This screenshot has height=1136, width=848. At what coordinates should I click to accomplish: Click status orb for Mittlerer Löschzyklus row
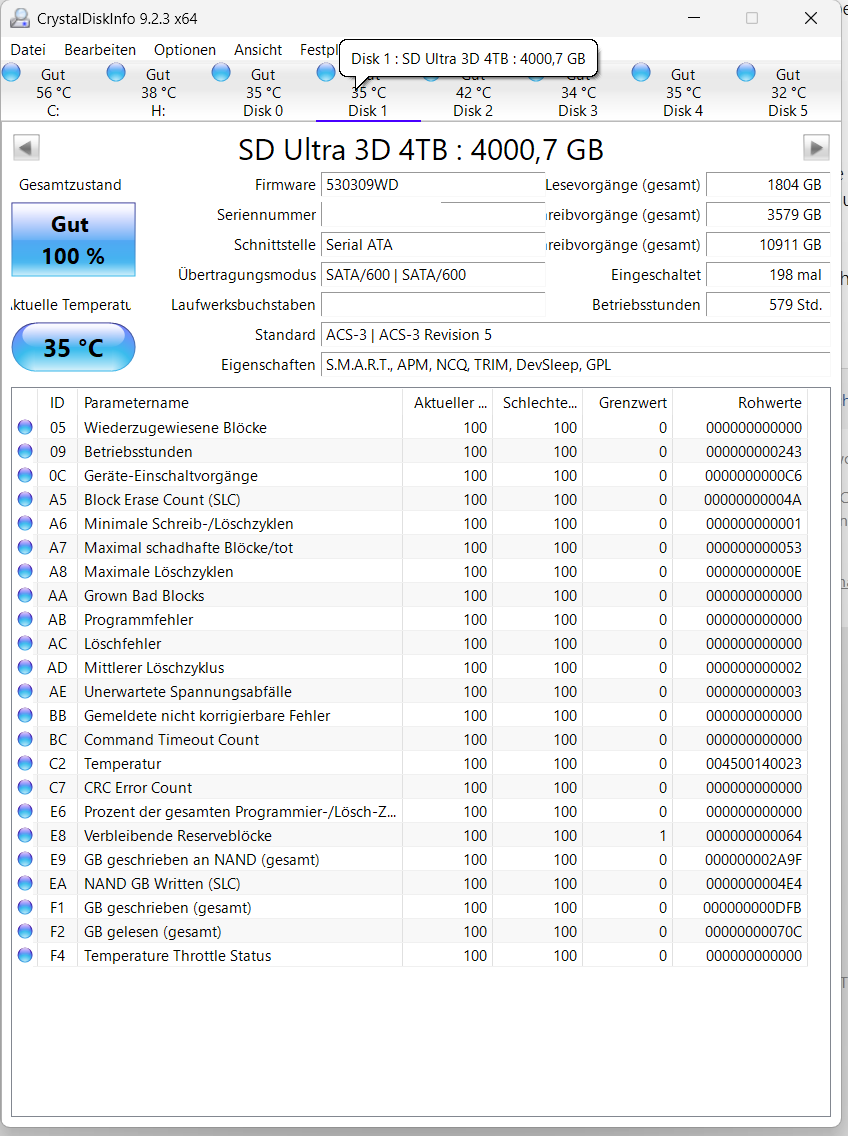pyautogui.click(x=25, y=667)
